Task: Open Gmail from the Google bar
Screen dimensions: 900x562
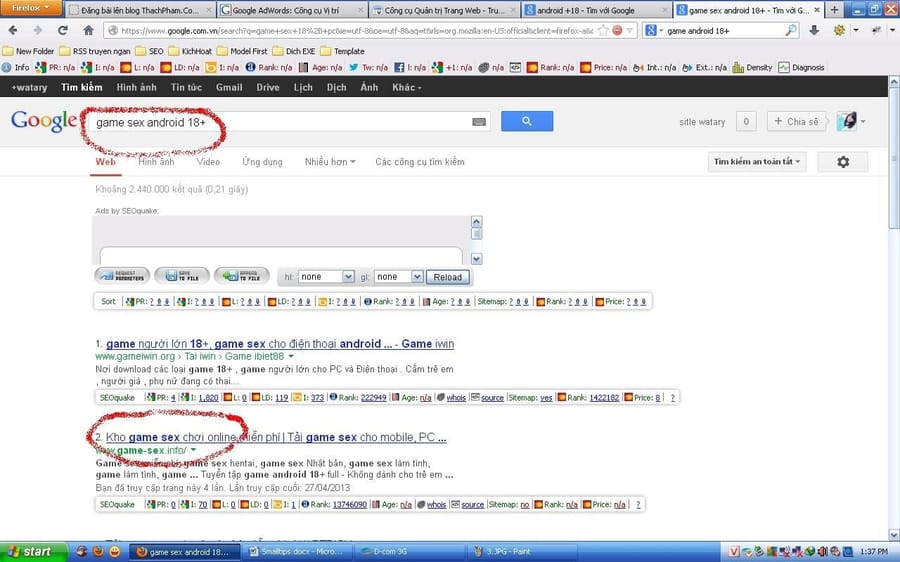Action: pyautogui.click(x=229, y=87)
